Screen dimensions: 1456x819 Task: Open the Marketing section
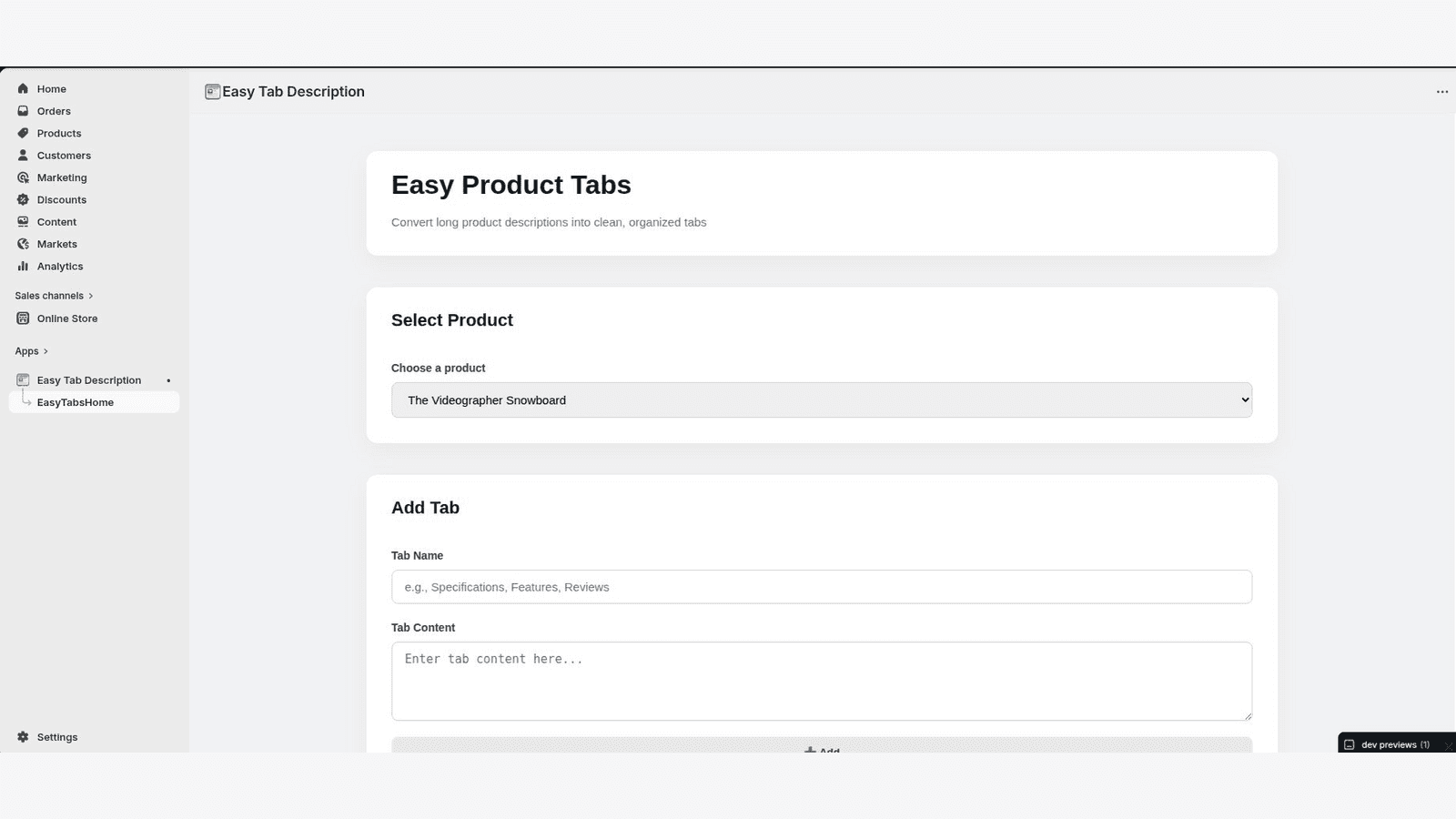point(23,177)
